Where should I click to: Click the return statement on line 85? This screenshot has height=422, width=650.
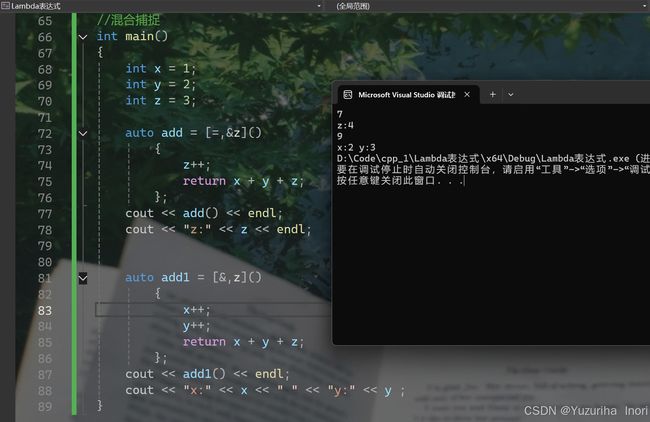coord(243,342)
